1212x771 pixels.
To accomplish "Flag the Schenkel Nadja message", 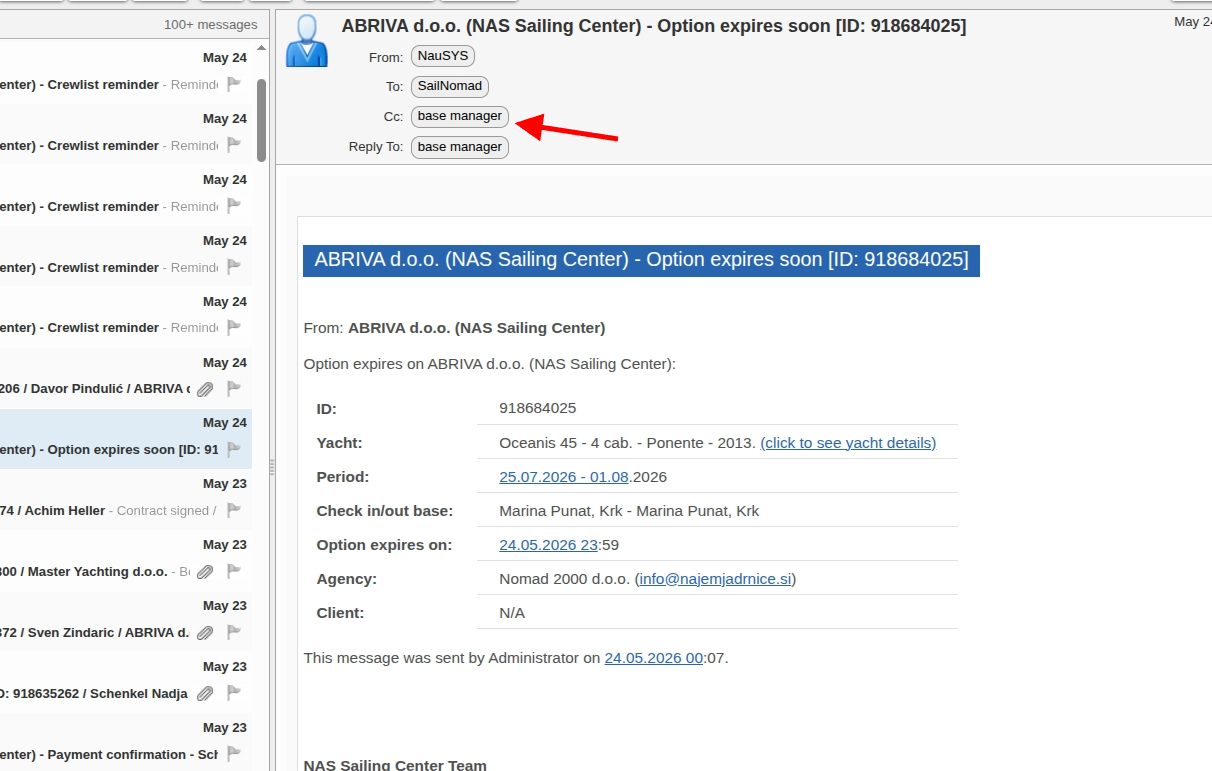I will [x=234, y=693].
